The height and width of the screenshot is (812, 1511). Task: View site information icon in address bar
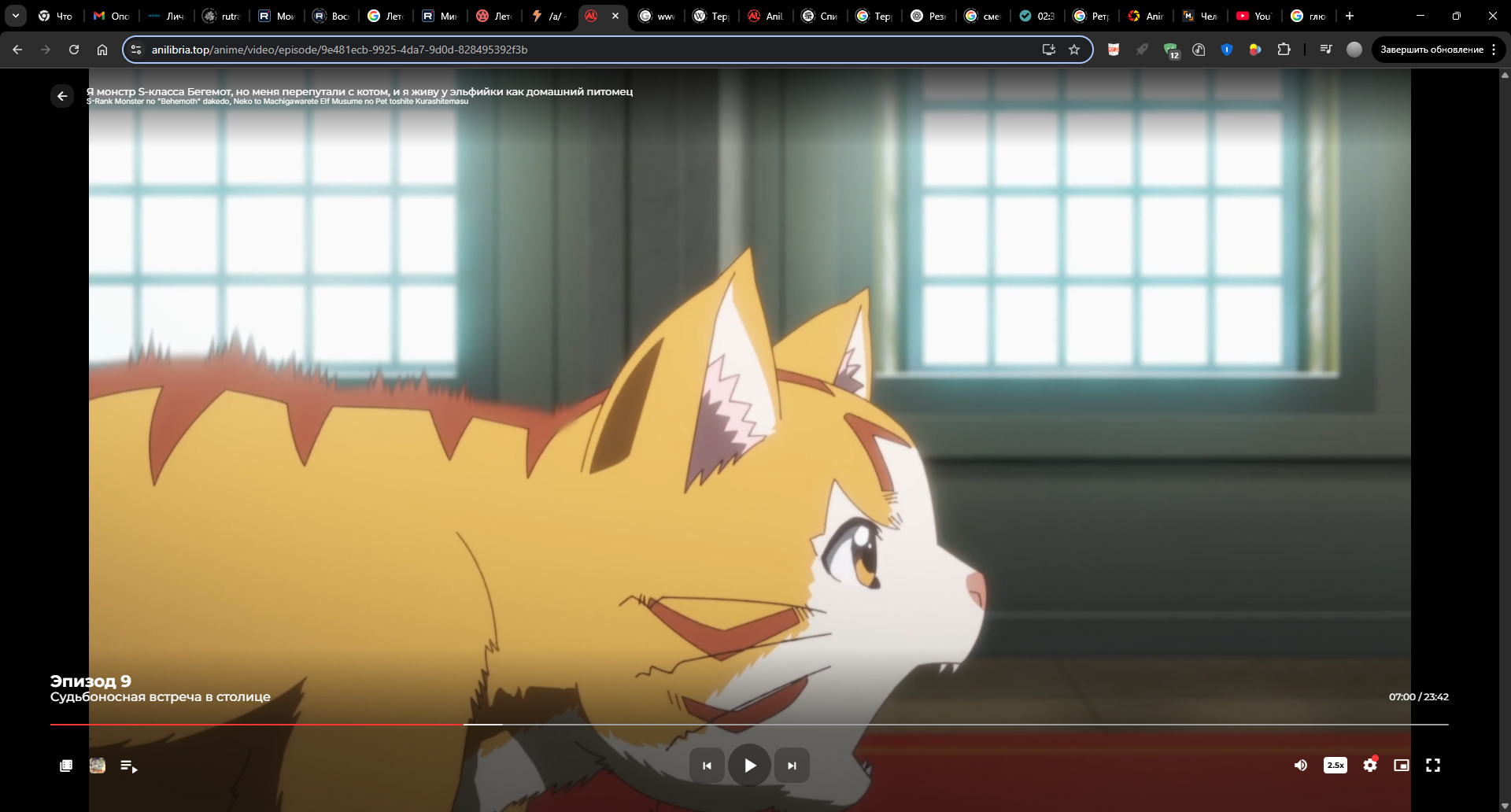tap(136, 50)
